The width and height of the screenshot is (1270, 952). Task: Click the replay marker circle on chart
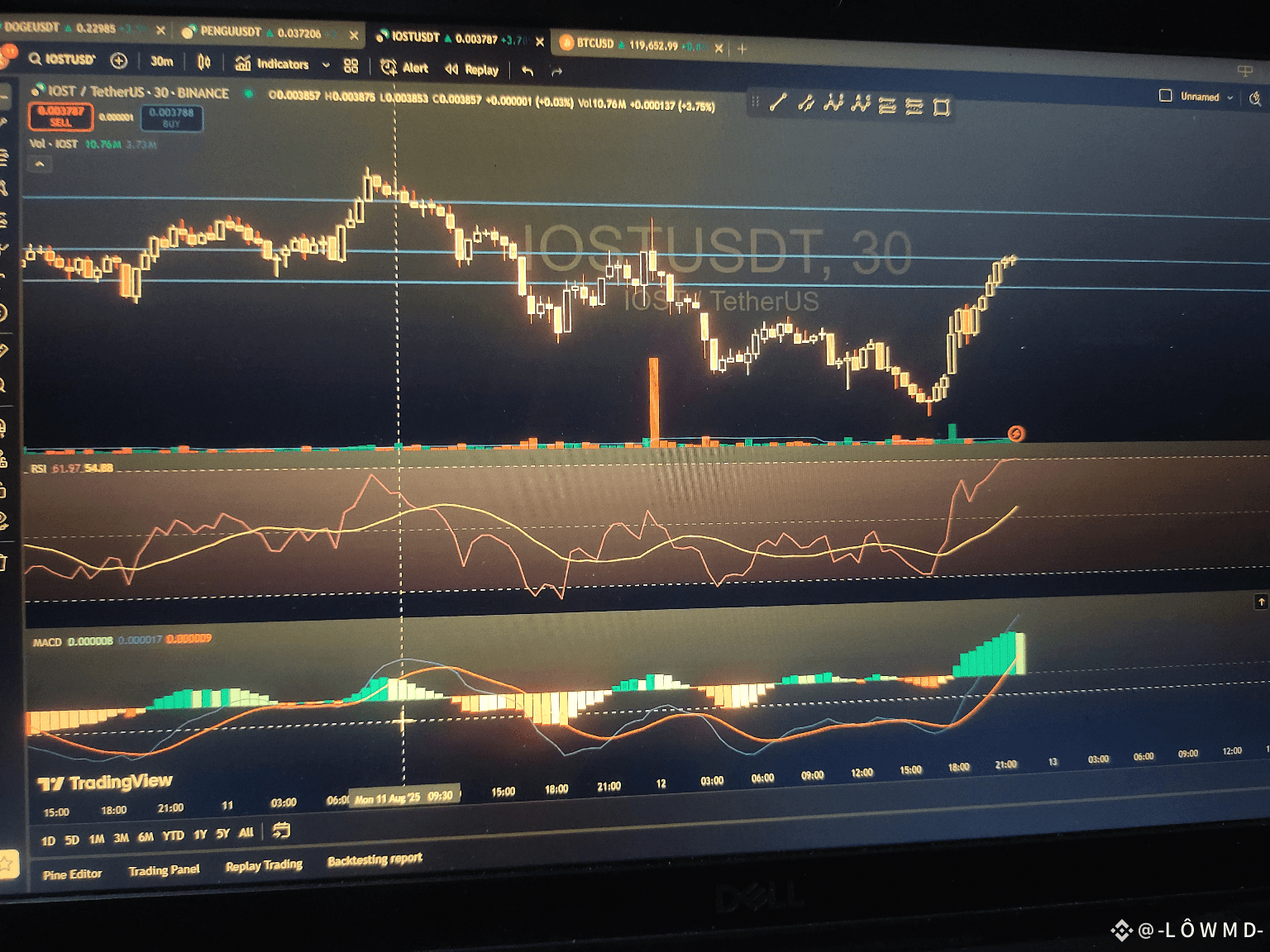[x=1016, y=434]
